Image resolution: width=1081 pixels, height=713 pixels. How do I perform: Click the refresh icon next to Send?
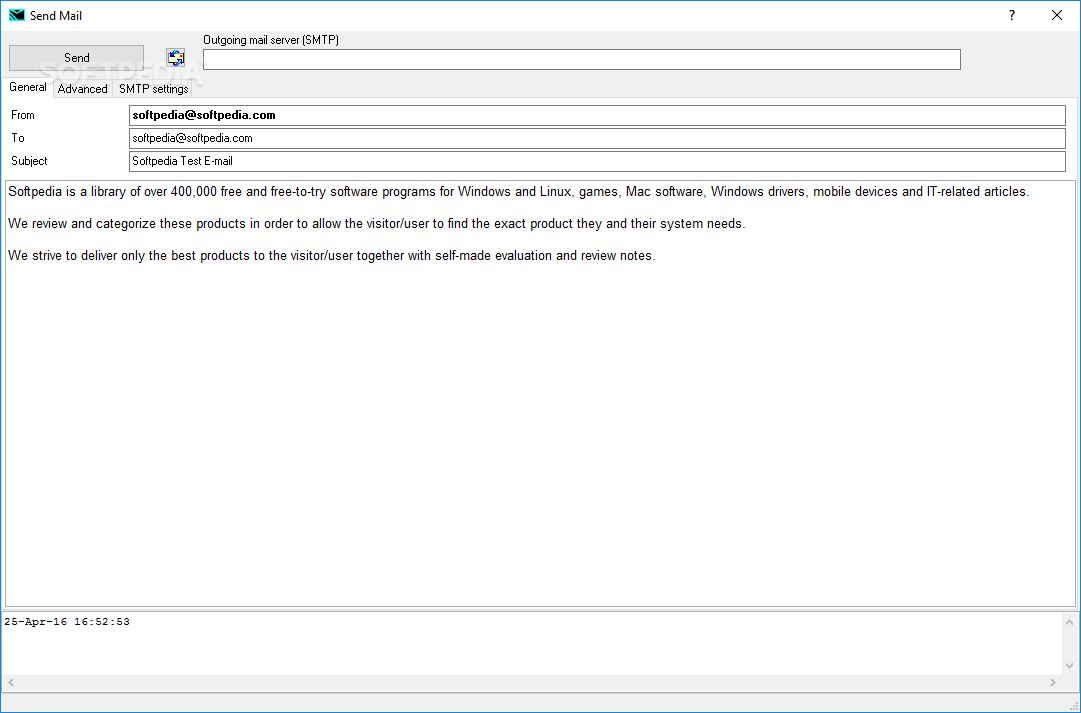176,58
